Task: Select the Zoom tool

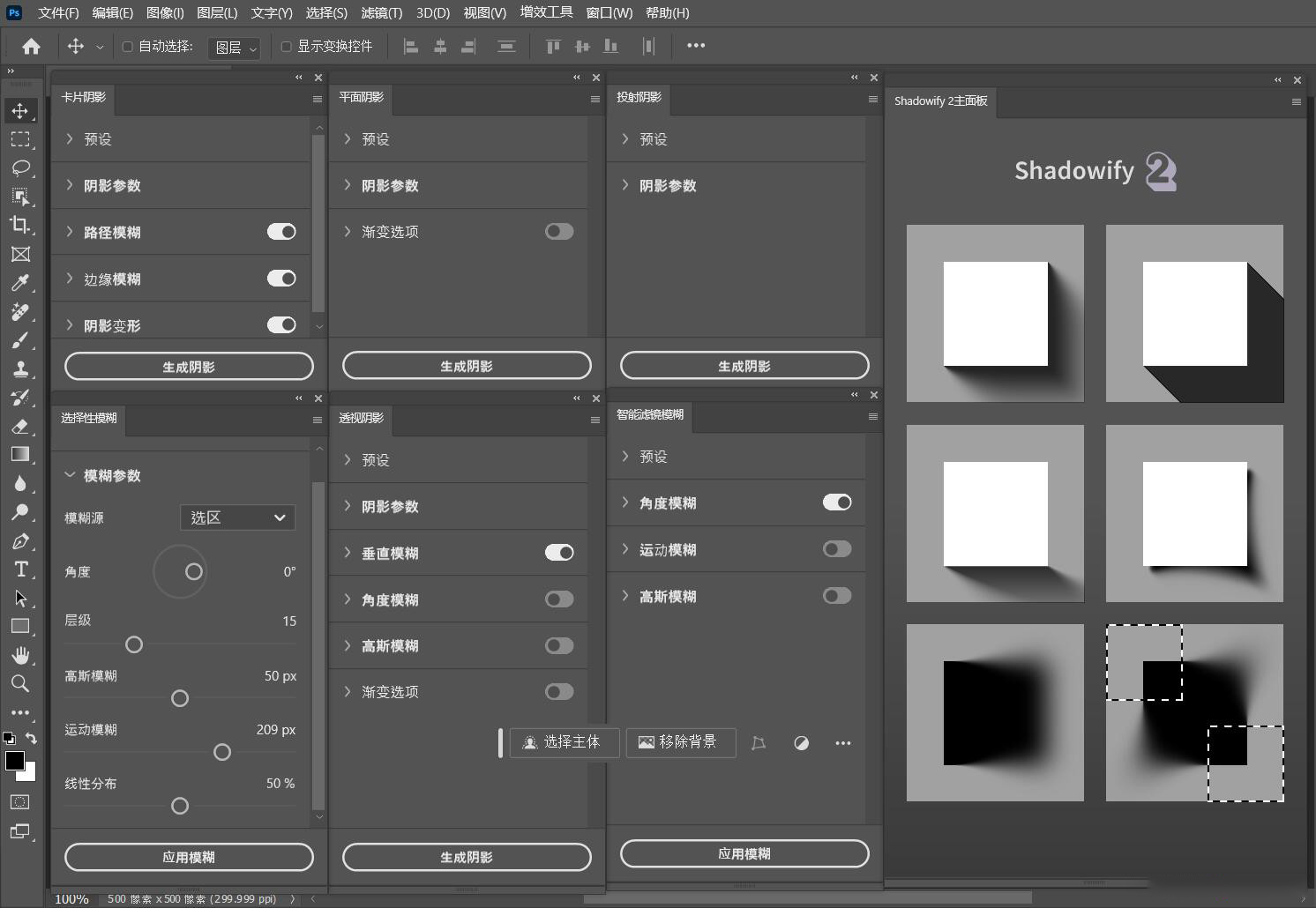Action: tap(21, 683)
